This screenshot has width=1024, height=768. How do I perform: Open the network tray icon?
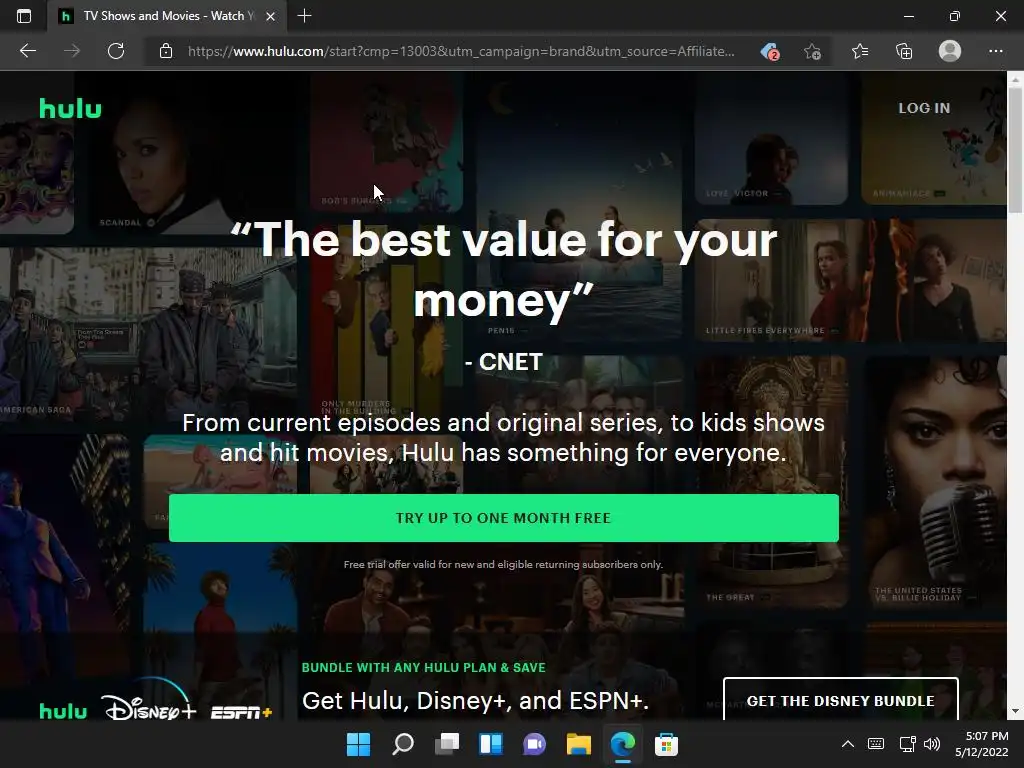907,744
